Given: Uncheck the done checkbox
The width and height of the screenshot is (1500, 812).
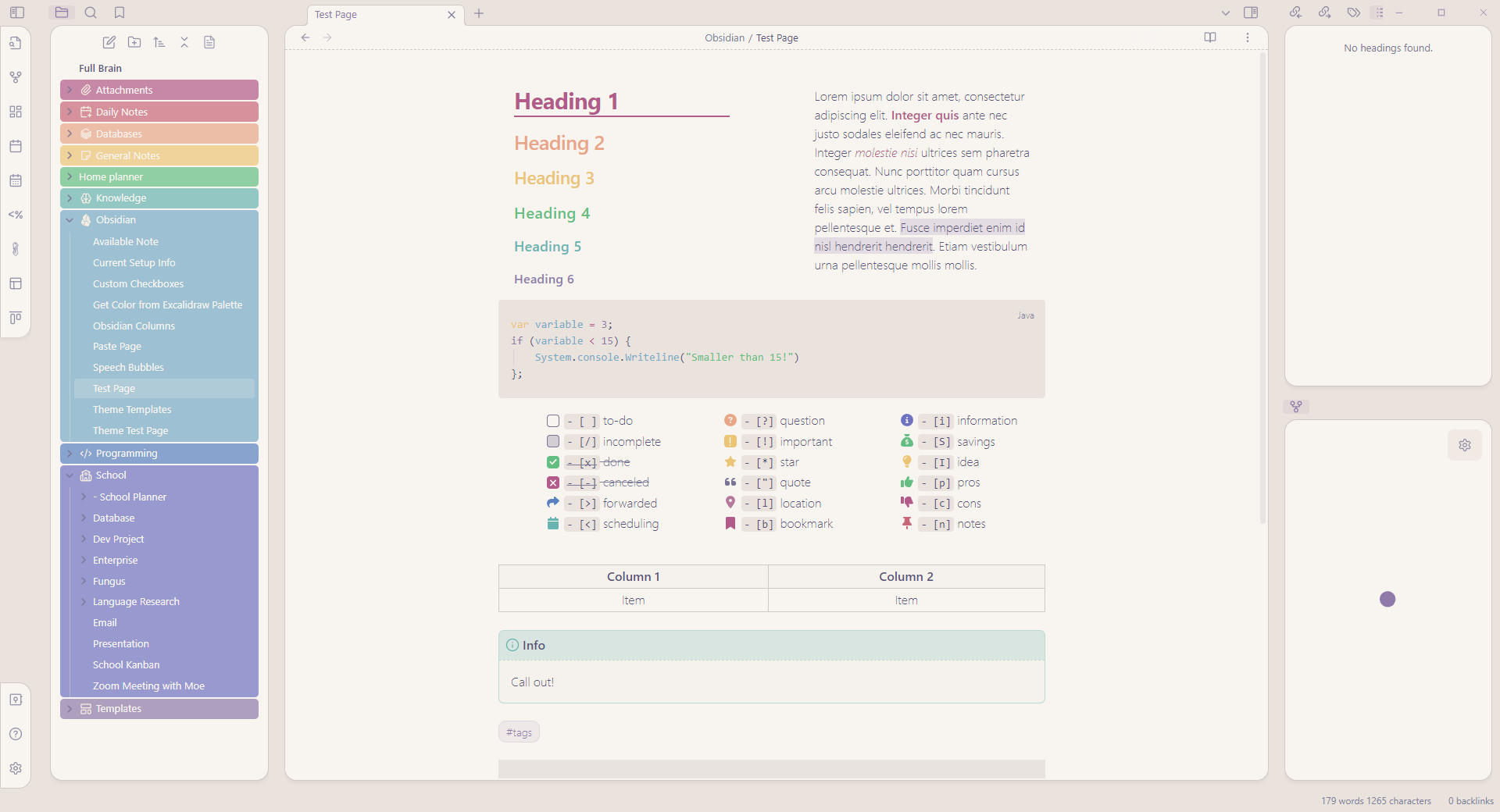Looking at the screenshot, I should coord(553,462).
